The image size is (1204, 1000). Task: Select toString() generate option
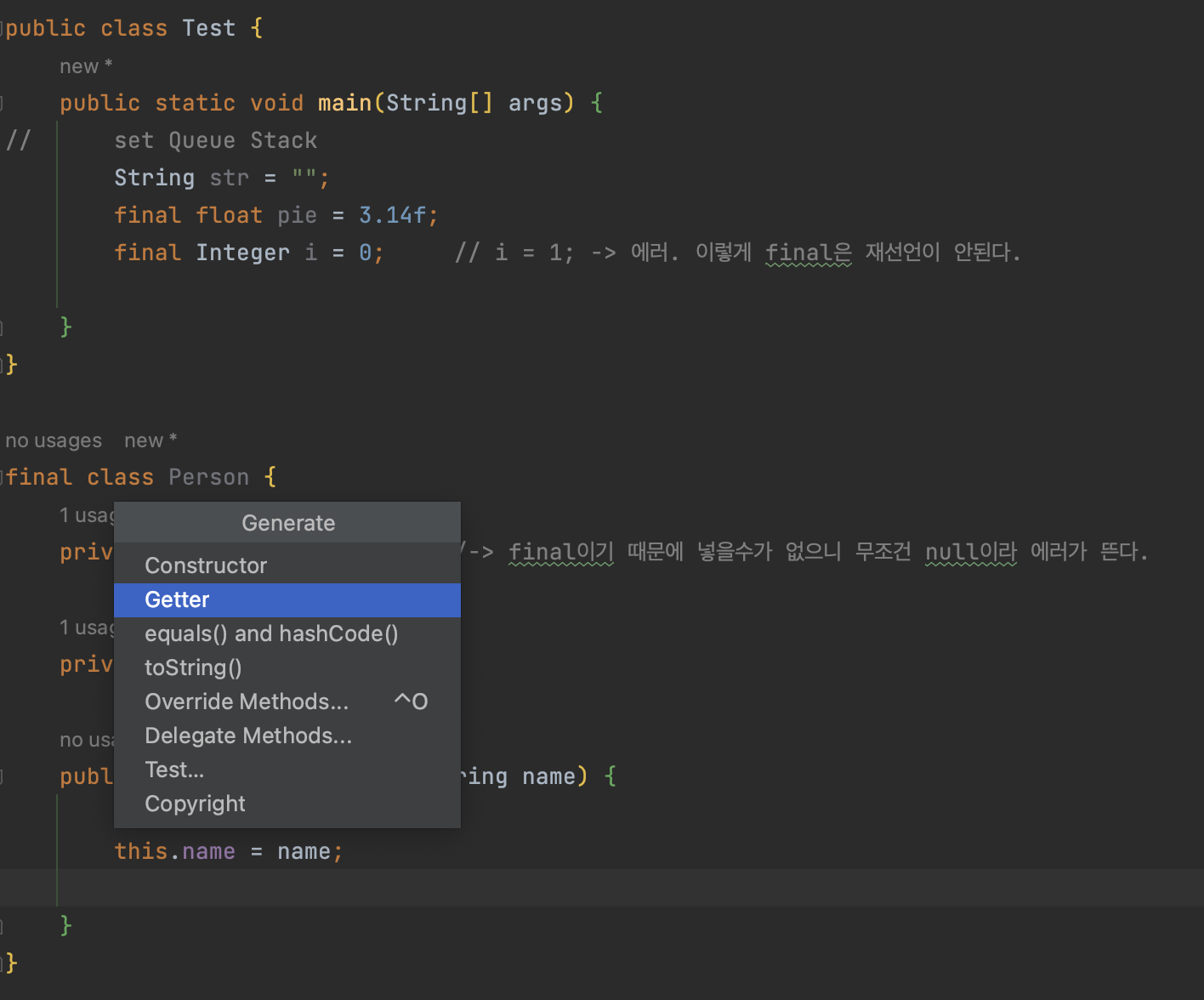pos(287,668)
